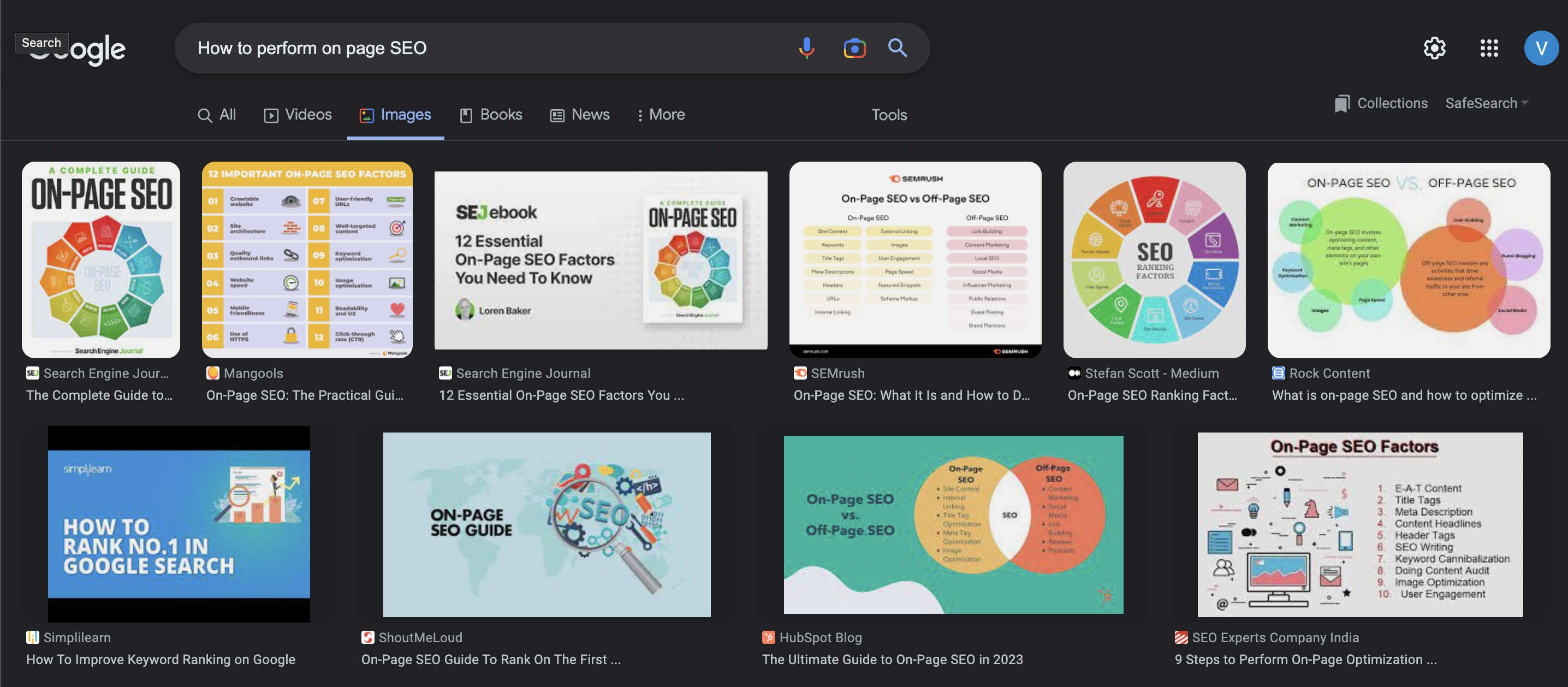Open the Semrush On-Page vs Off-Page image
Screen dimensions: 1568x687
[915, 259]
